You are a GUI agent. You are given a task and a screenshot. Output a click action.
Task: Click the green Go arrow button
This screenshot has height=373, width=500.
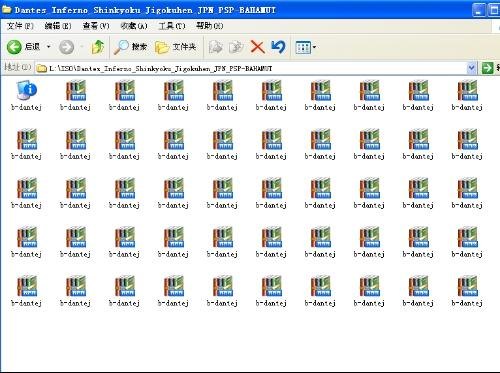tap(487, 68)
